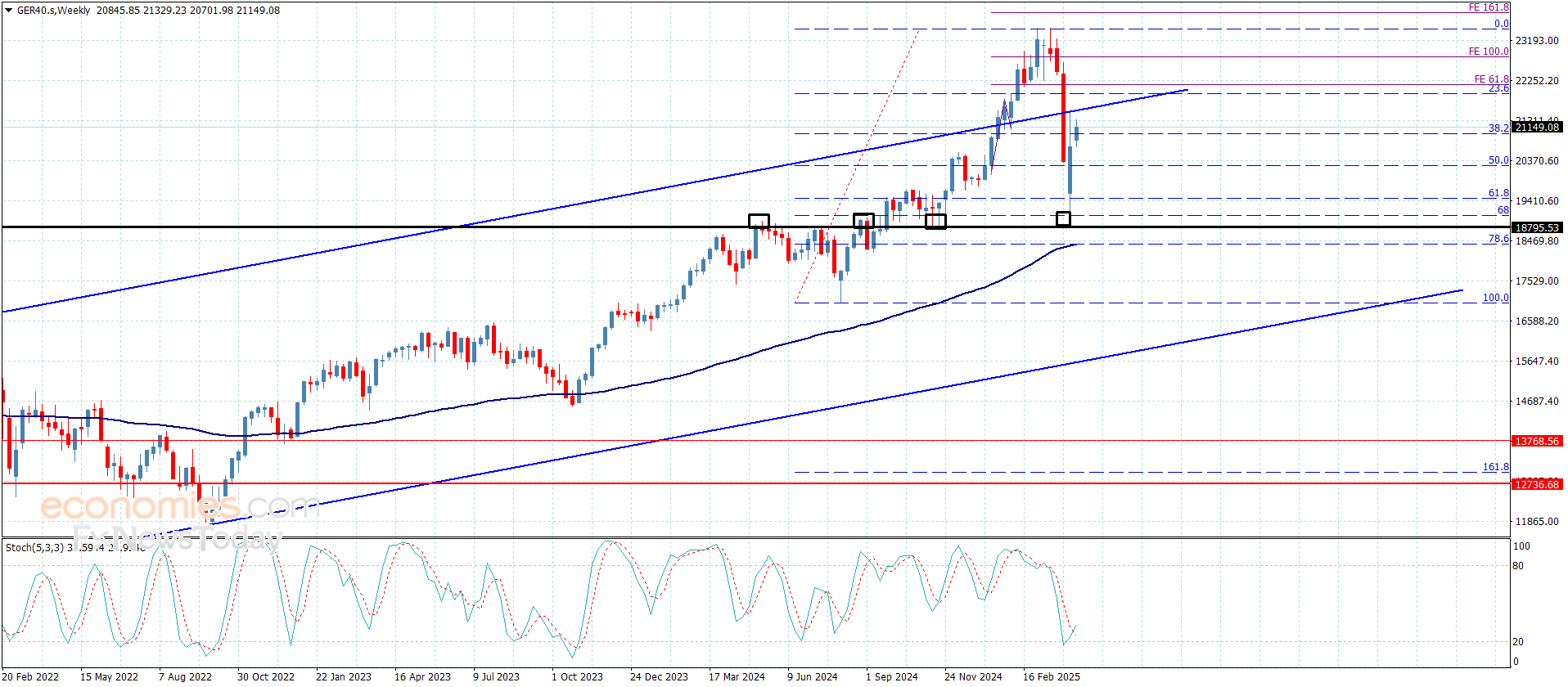This screenshot has height=687, width=1568.
Task: Select the OHLC value '21329.23' in header
Action: point(164,11)
